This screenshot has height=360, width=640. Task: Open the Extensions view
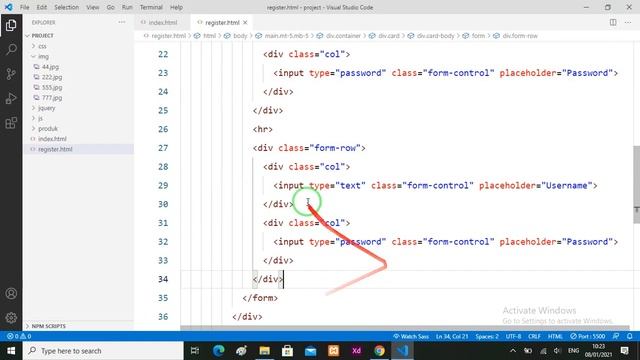click(x=11, y=122)
